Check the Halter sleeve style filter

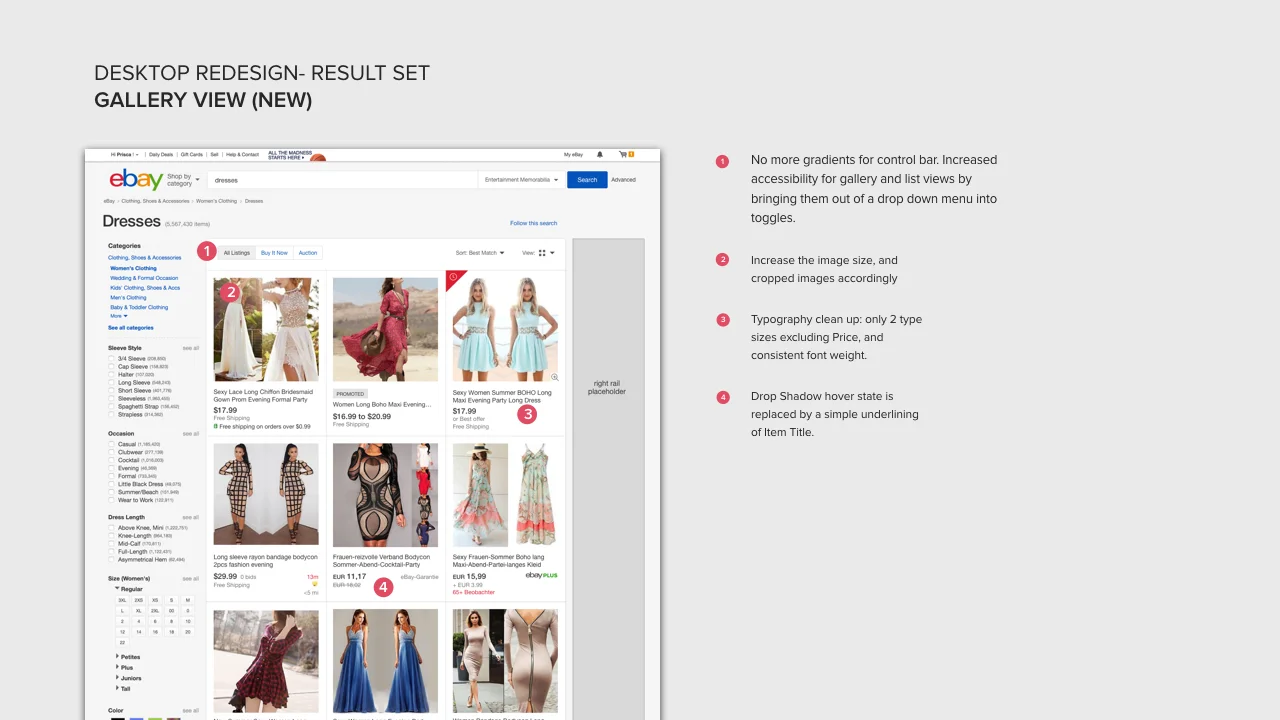[111, 374]
